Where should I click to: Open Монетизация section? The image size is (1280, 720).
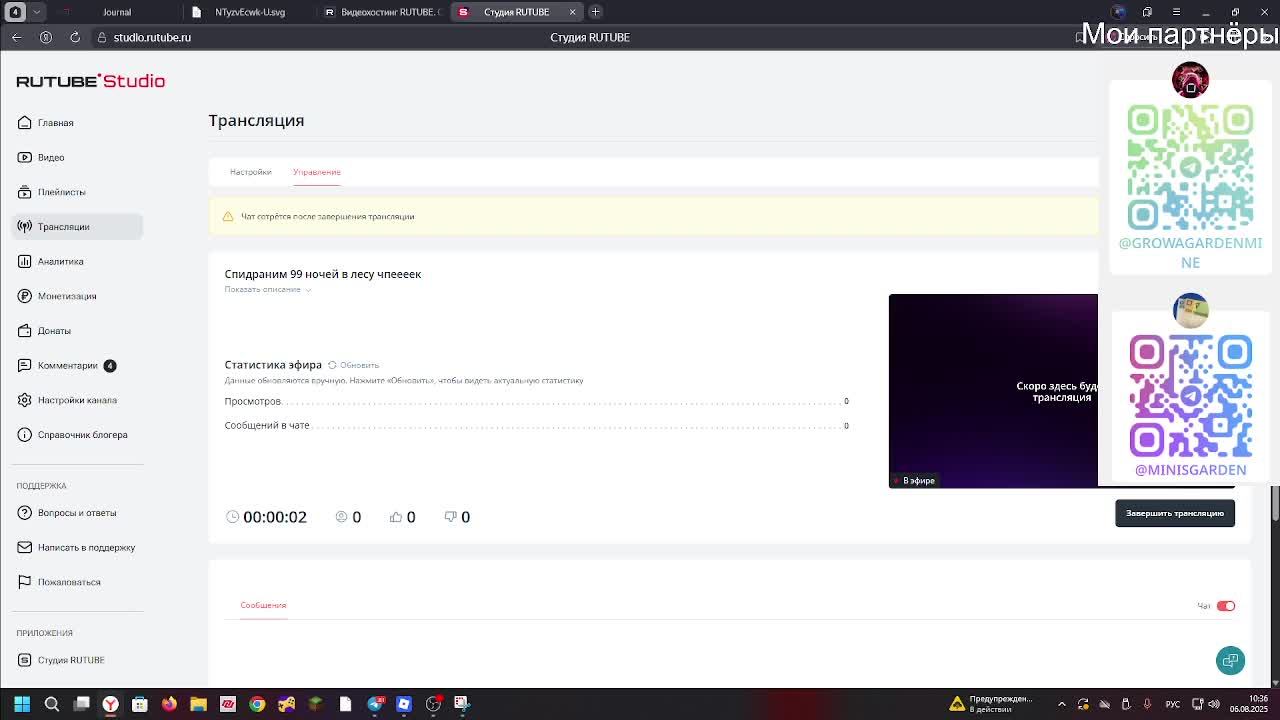pos(77,296)
